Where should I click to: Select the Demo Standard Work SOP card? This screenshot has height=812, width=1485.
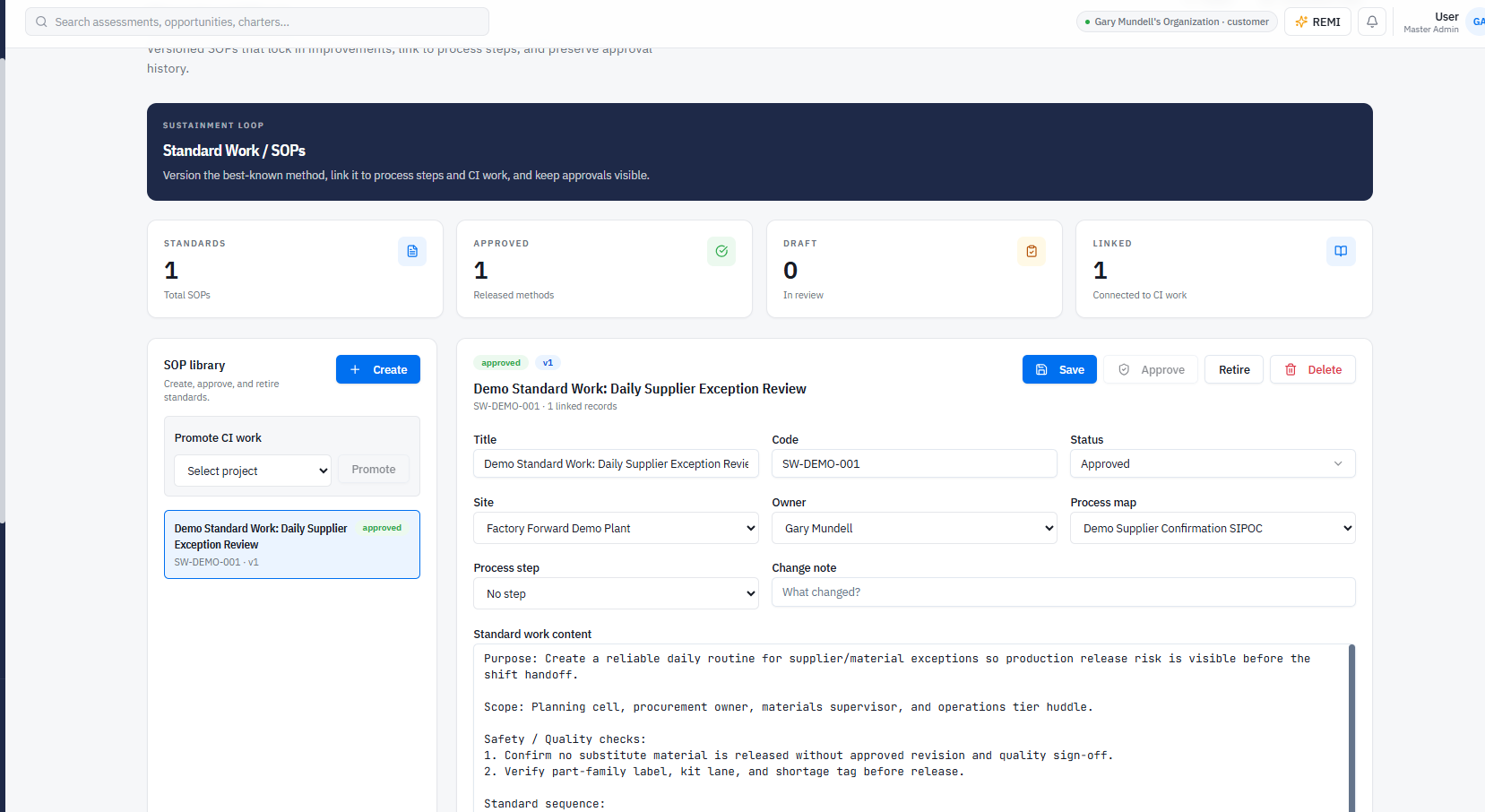point(292,545)
